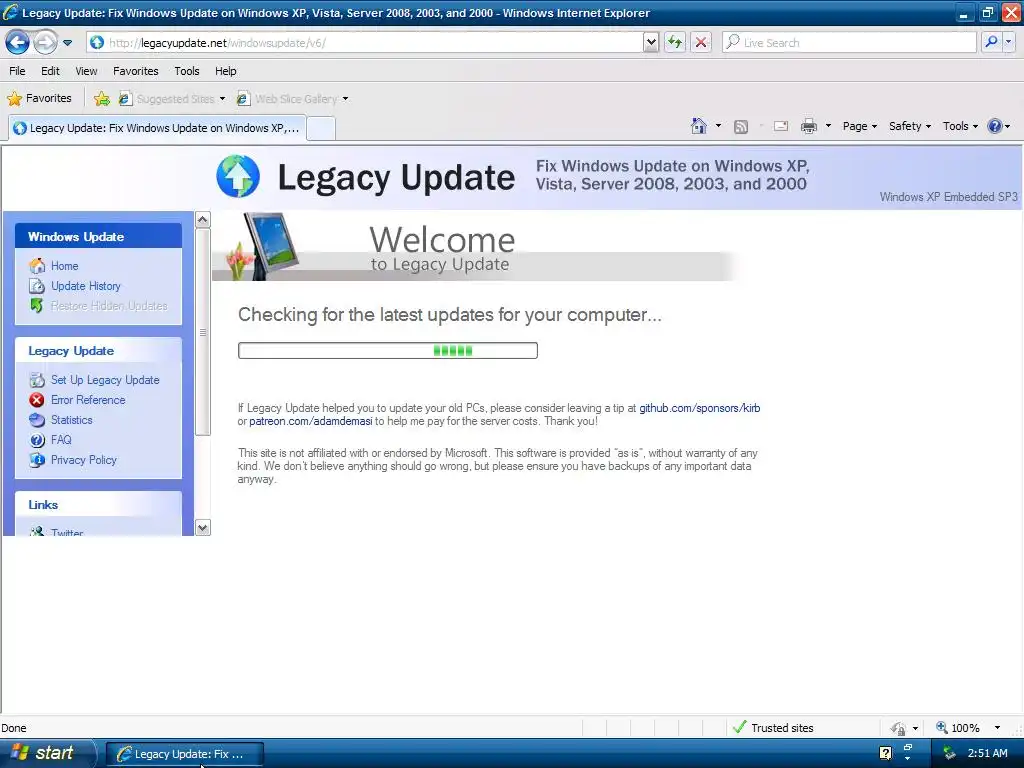
Task: Open the search provider dropdown arrow
Action: 1008,43
